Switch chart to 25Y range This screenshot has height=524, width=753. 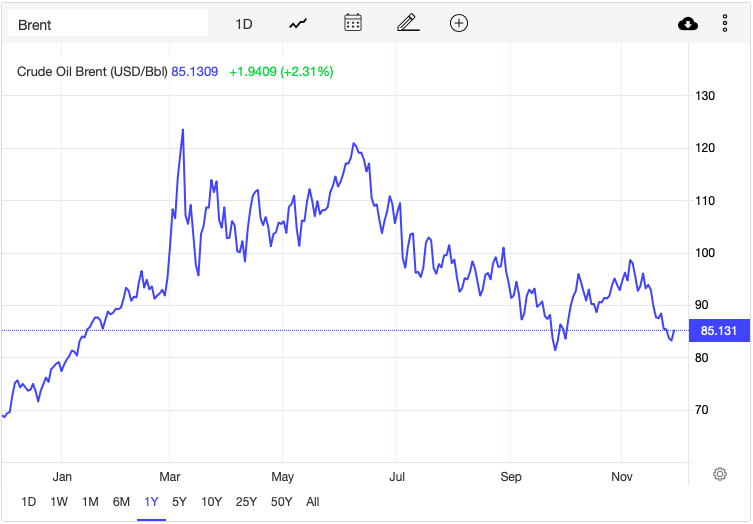[x=245, y=501]
